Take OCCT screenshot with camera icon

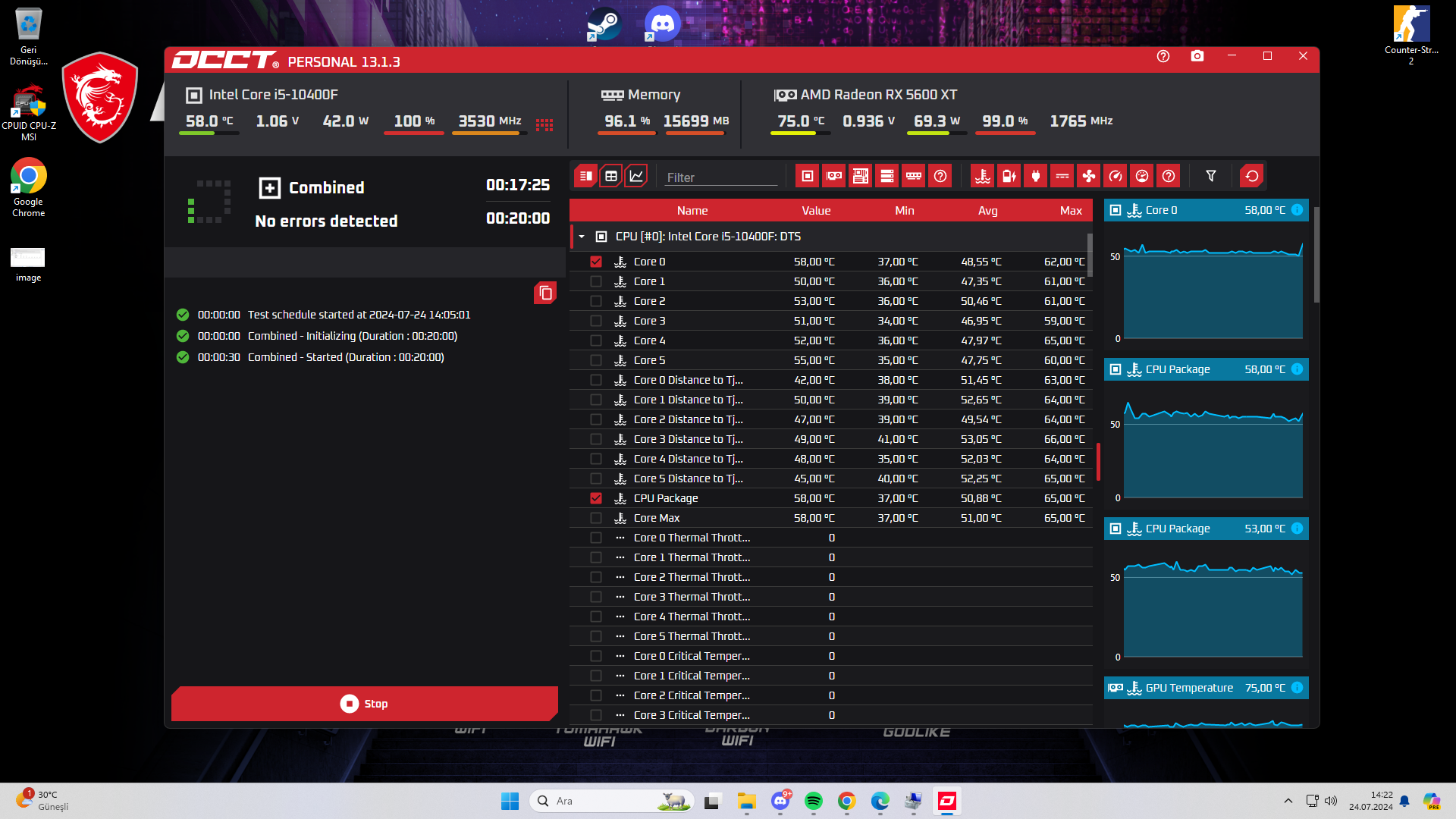pos(1197,56)
